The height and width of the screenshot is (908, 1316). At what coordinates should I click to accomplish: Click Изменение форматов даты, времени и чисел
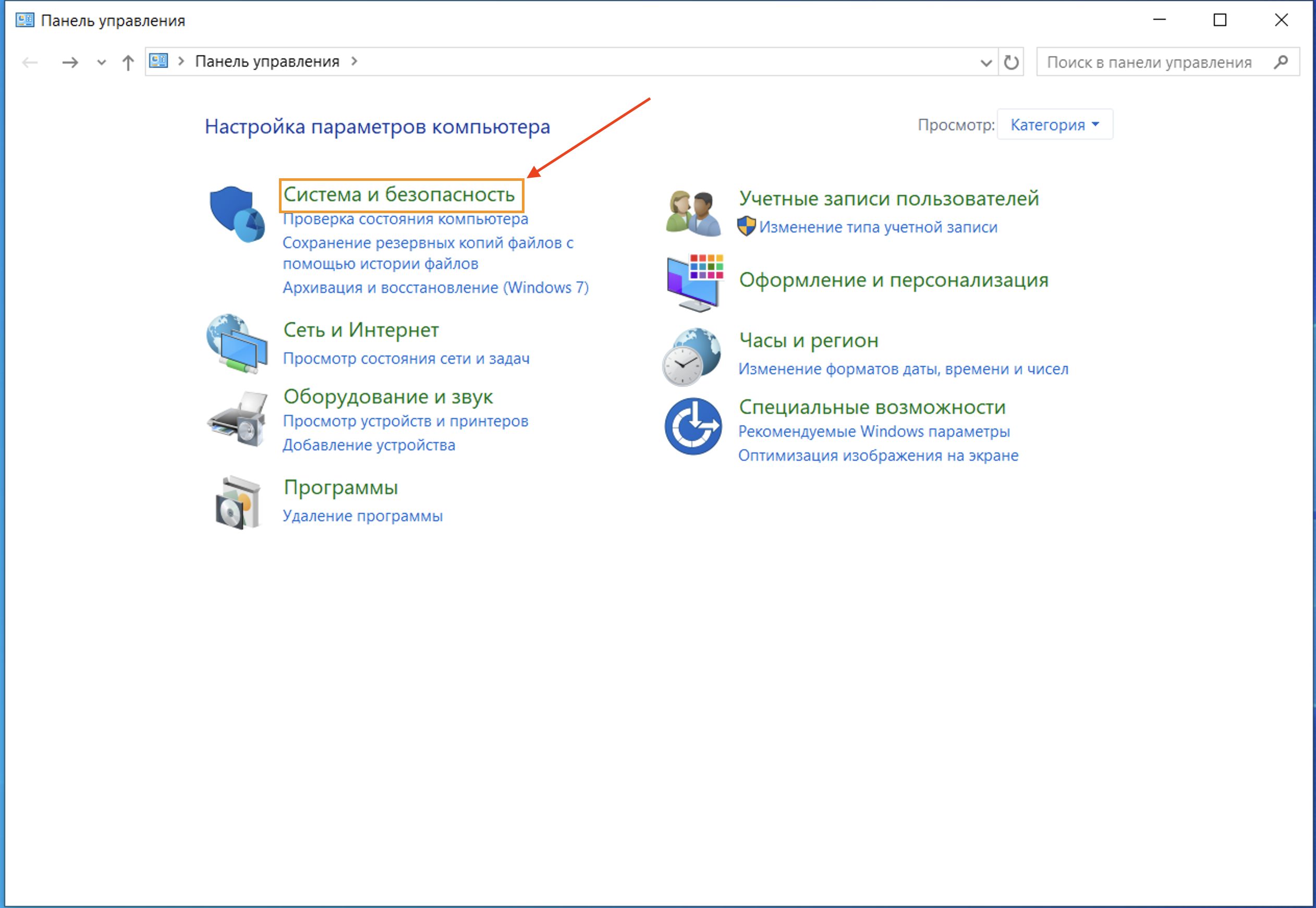904,369
